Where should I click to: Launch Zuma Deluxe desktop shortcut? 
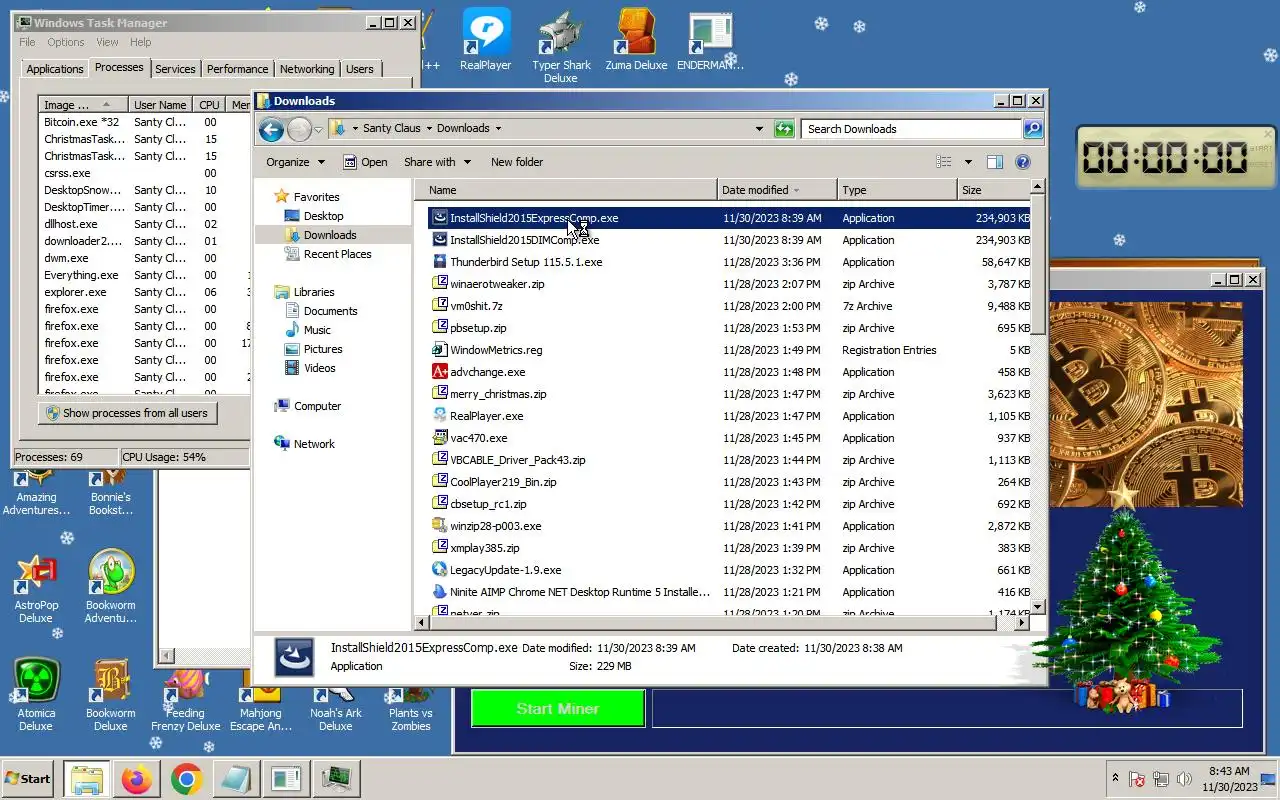click(636, 40)
